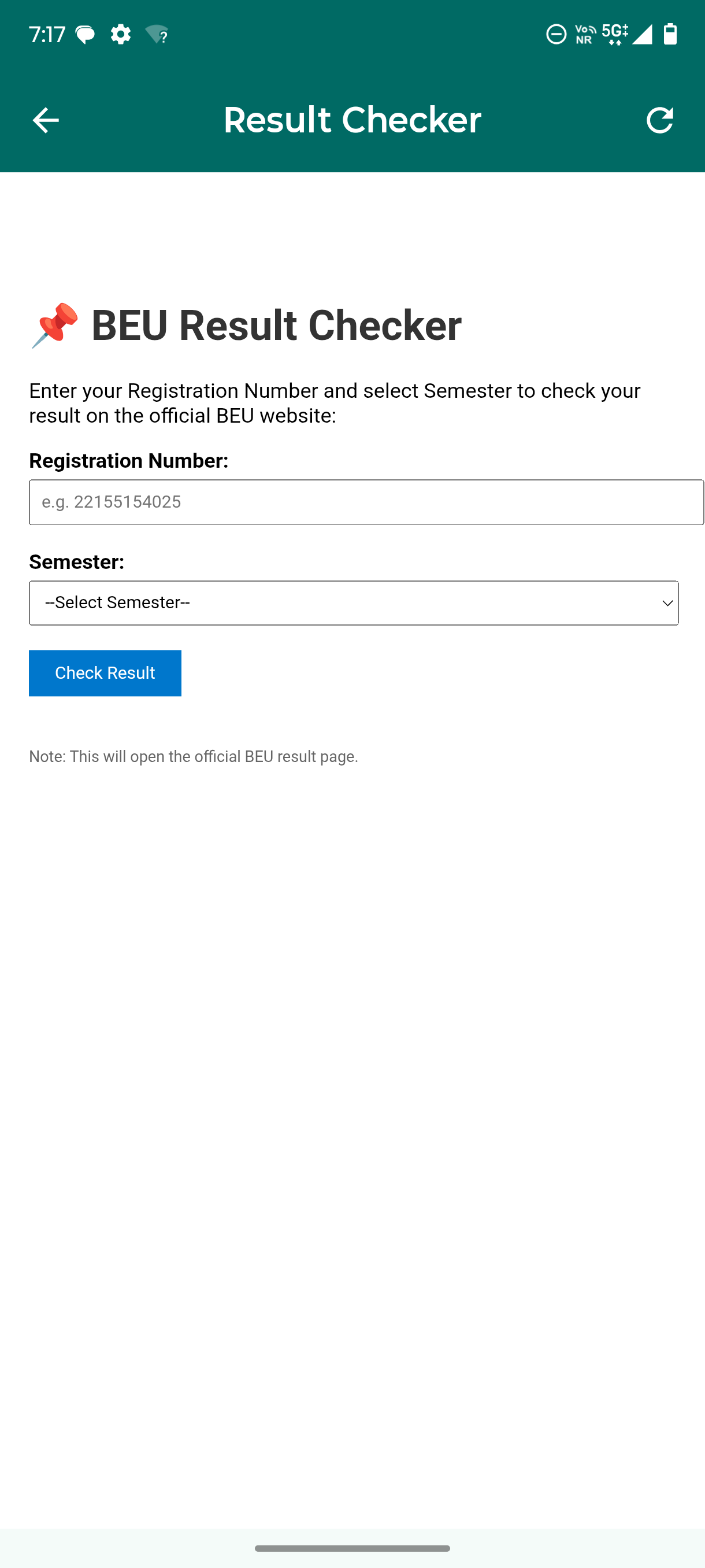This screenshot has height=1568, width=705.
Task: Click the semester dropdown chevron arrow
Action: click(x=667, y=603)
